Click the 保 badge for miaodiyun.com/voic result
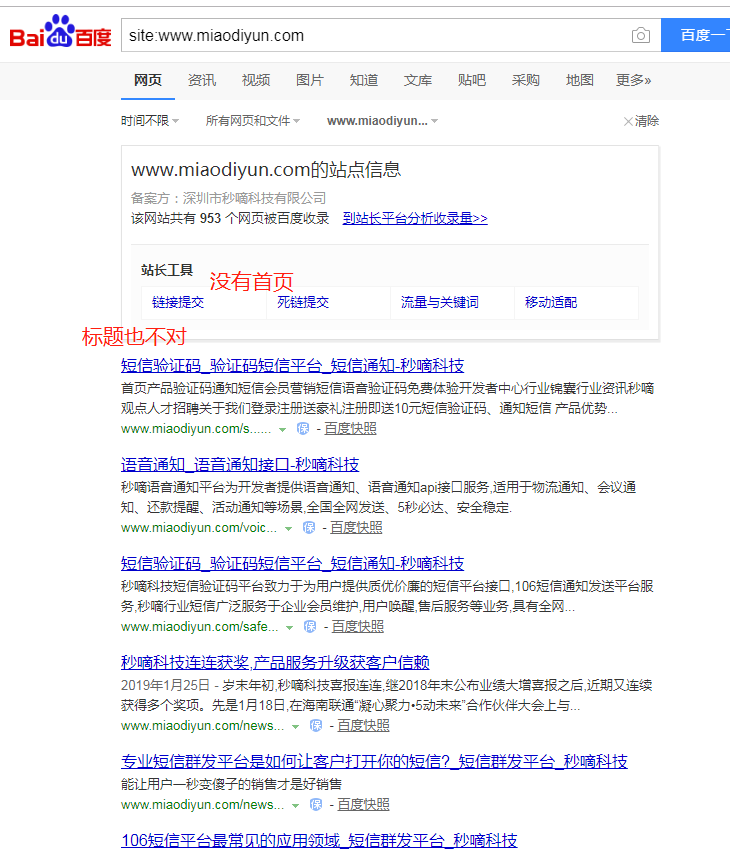Image resolution: width=730 pixels, height=851 pixels. [x=309, y=528]
